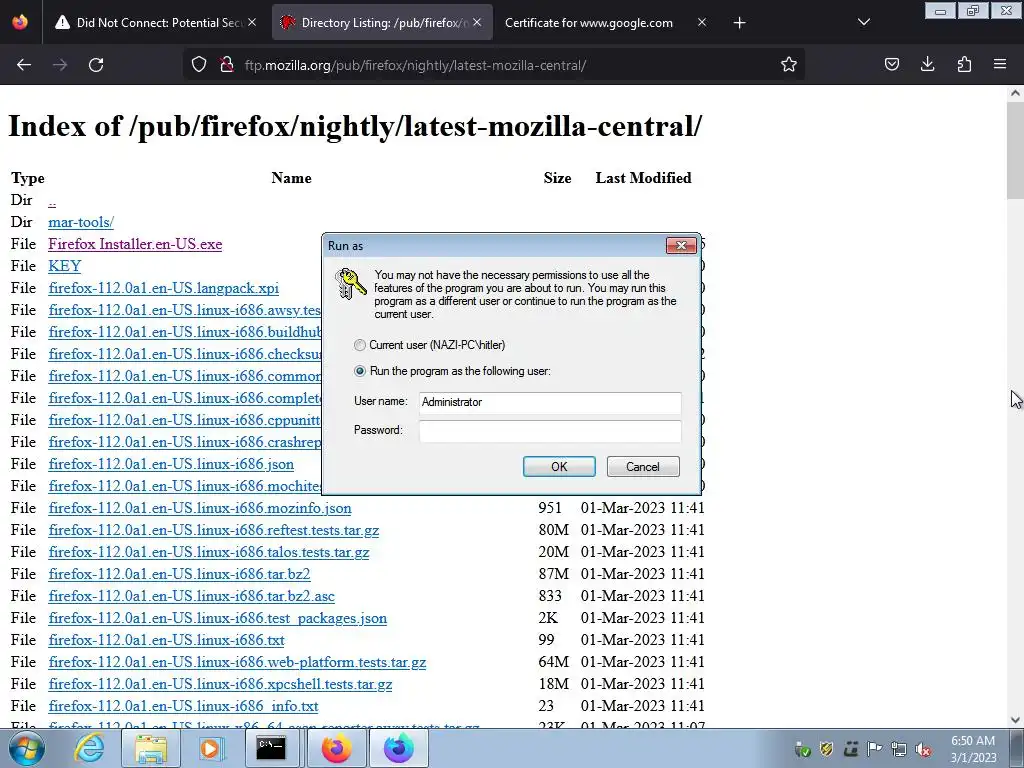Open network tray icon

(899, 748)
